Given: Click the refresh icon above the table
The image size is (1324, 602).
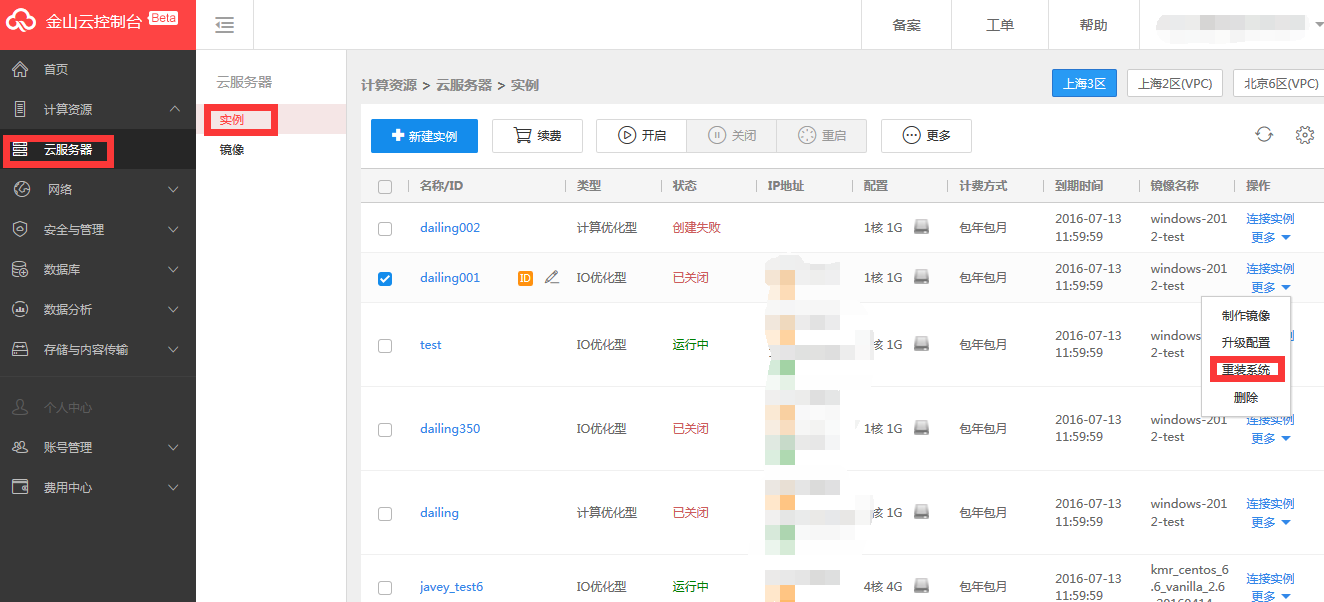Looking at the screenshot, I should (1264, 135).
